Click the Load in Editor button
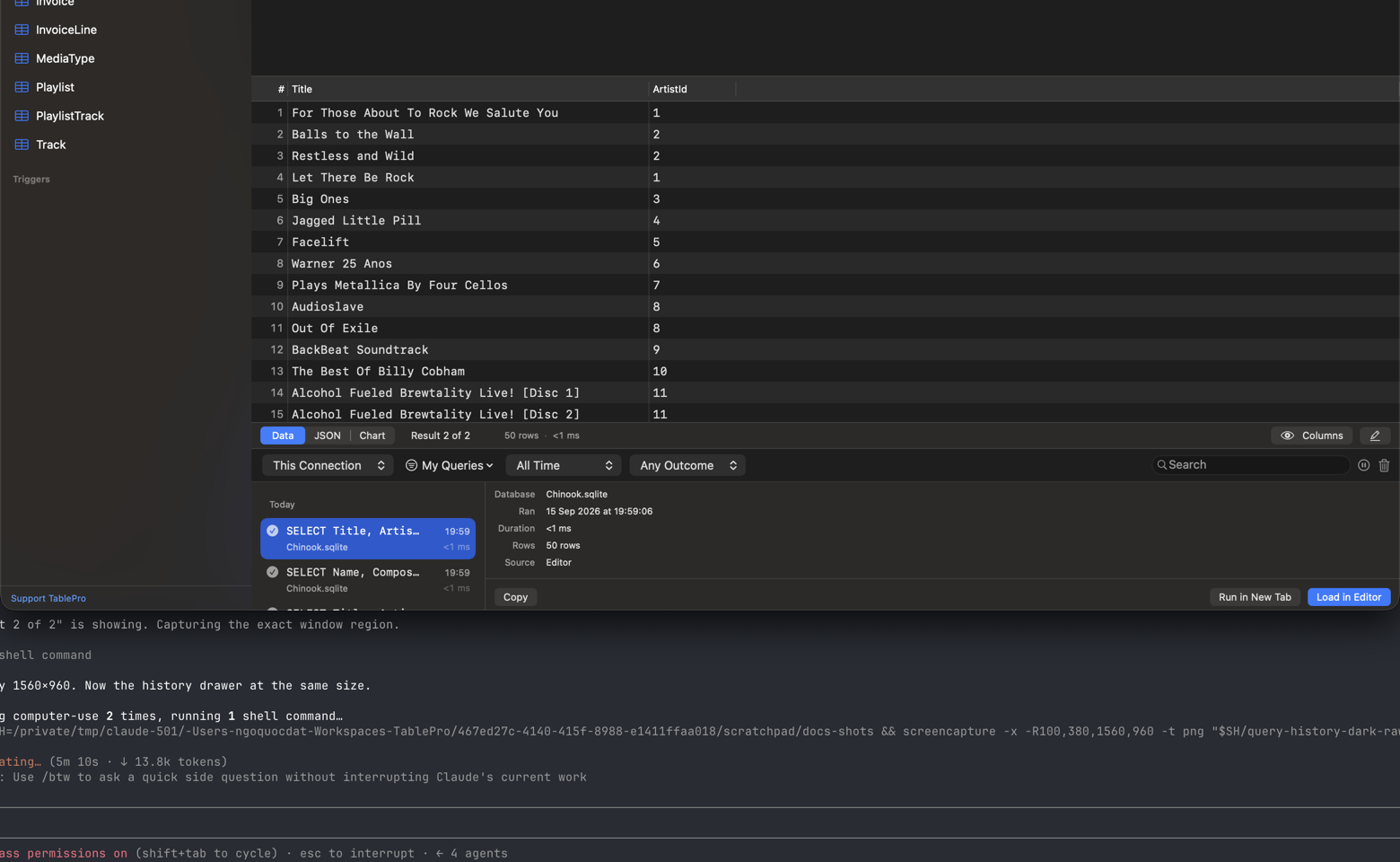The image size is (1400, 862). pos(1349,597)
